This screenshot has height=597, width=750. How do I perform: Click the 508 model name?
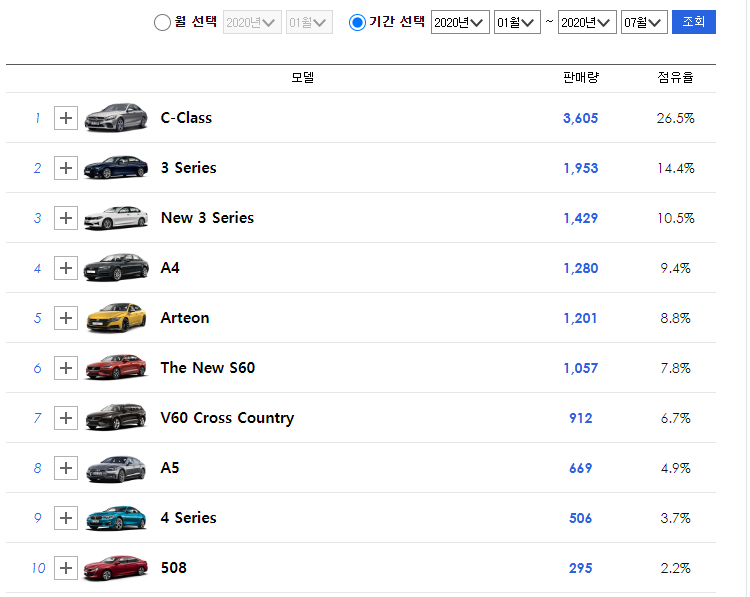[x=174, y=568]
